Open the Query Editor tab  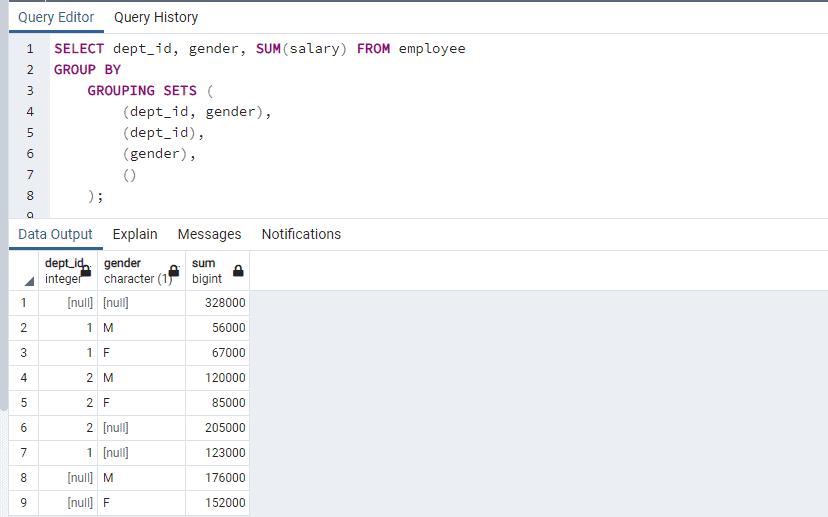coord(56,17)
